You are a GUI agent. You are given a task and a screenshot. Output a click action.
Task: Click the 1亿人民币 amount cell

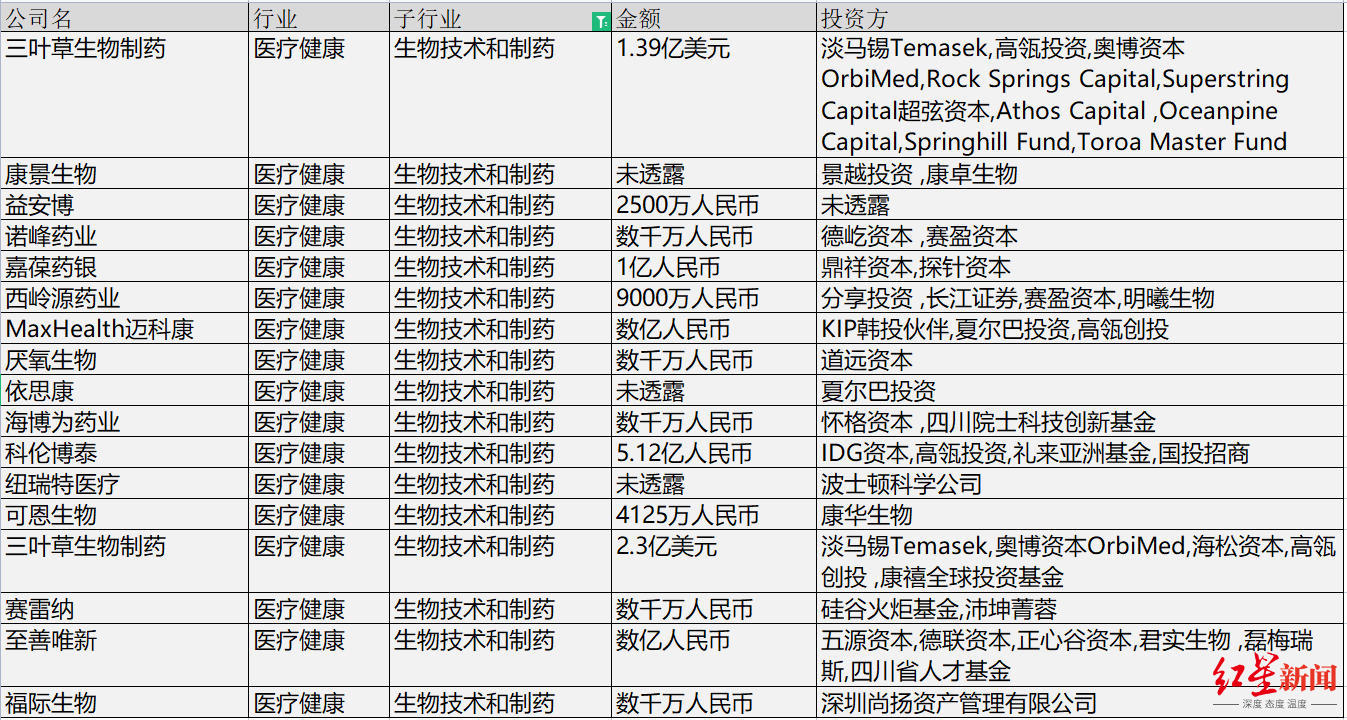[713, 267]
